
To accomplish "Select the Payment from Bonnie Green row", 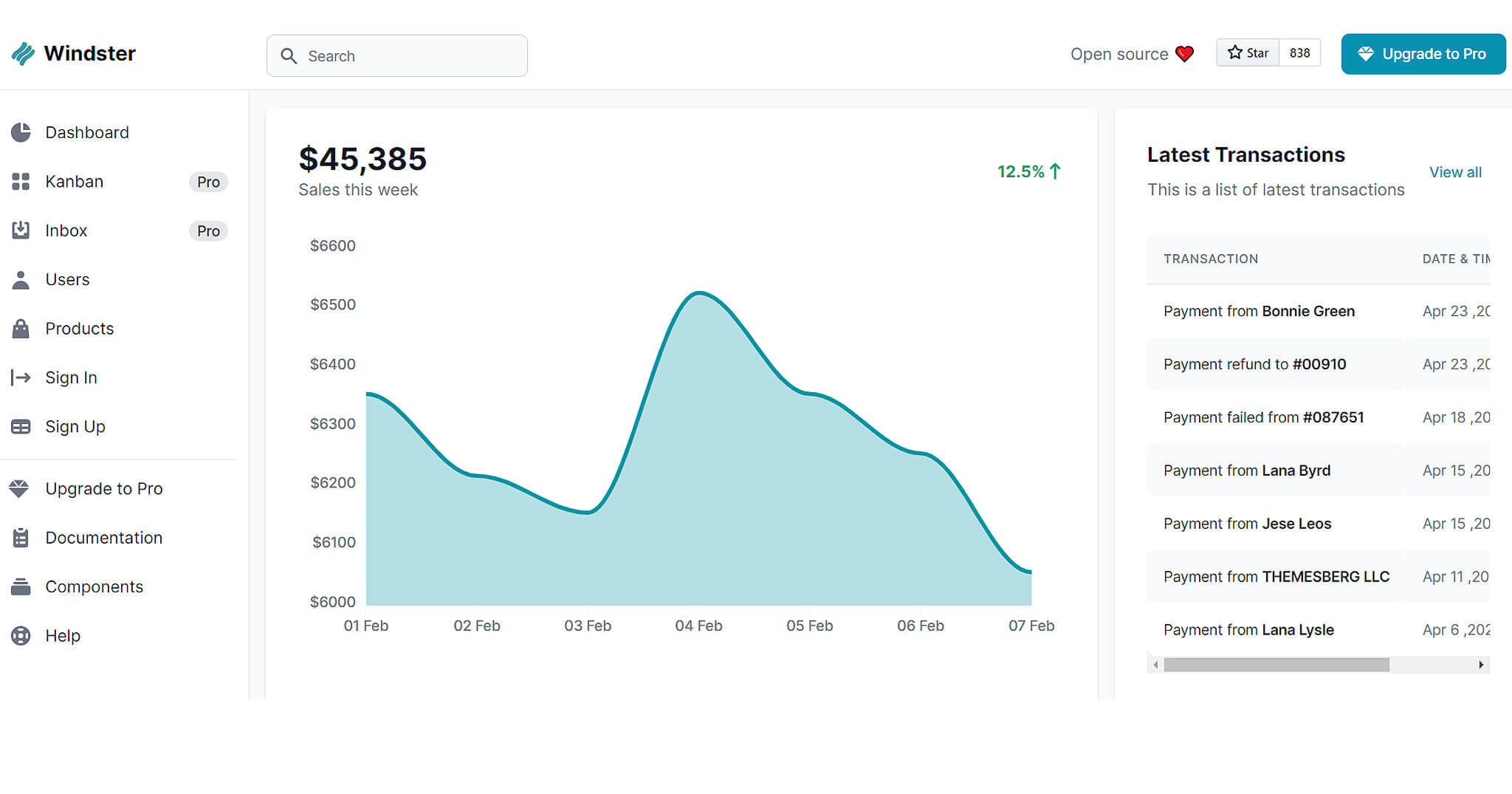I will point(1319,311).
